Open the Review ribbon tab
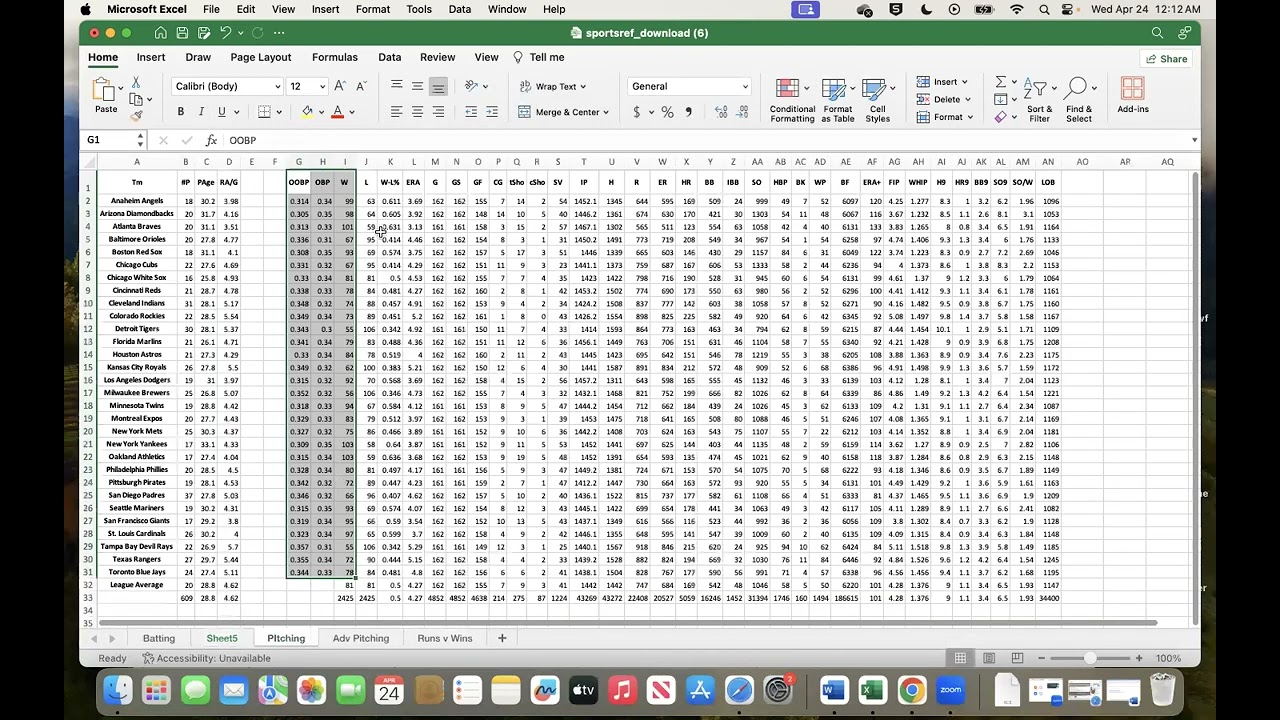The width and height of the screenshot is (1280, 720). coord(437,58)
